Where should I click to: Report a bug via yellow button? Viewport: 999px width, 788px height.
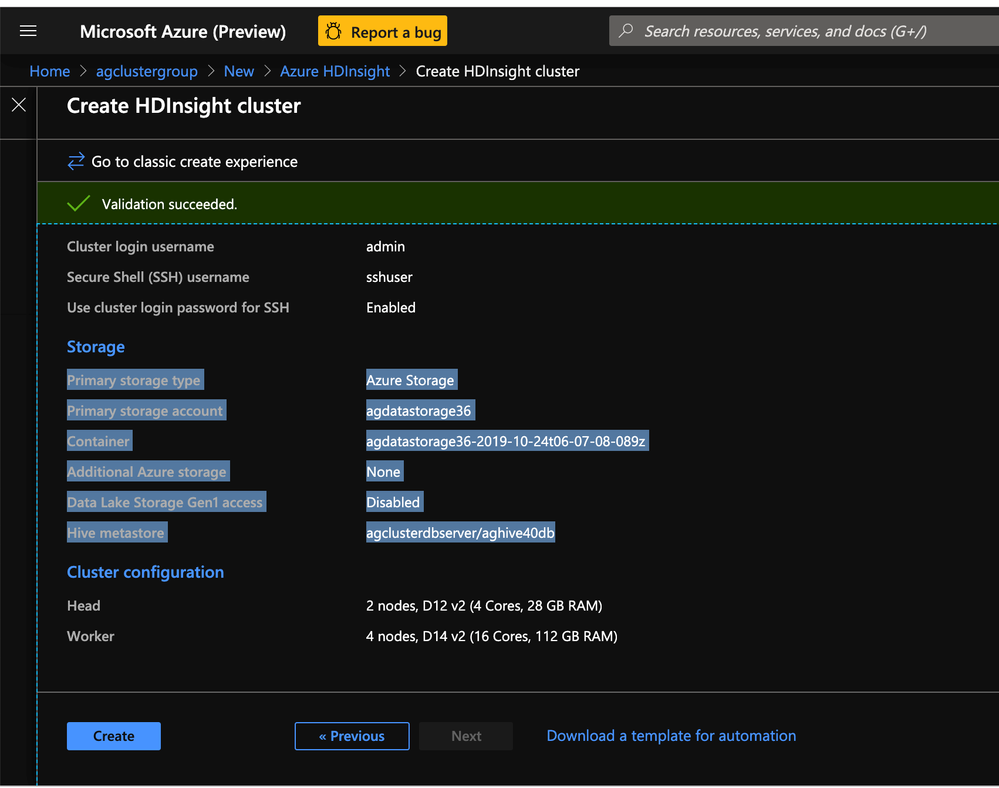point(382,31)
